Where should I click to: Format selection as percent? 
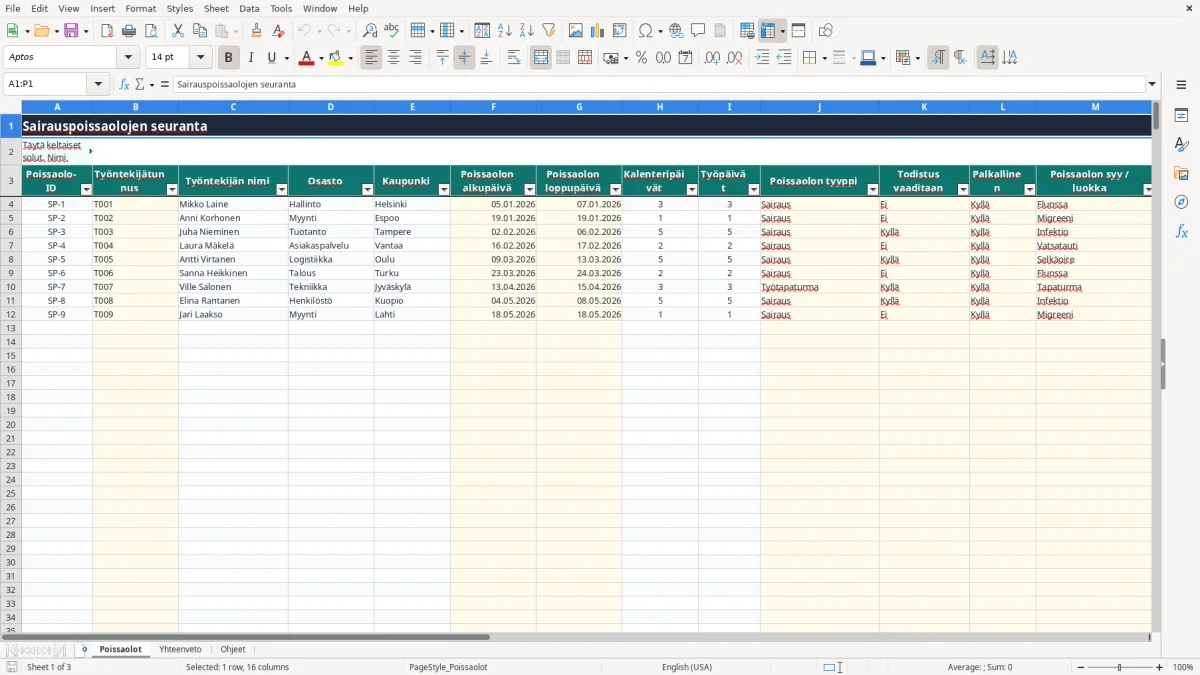point(641,58)
